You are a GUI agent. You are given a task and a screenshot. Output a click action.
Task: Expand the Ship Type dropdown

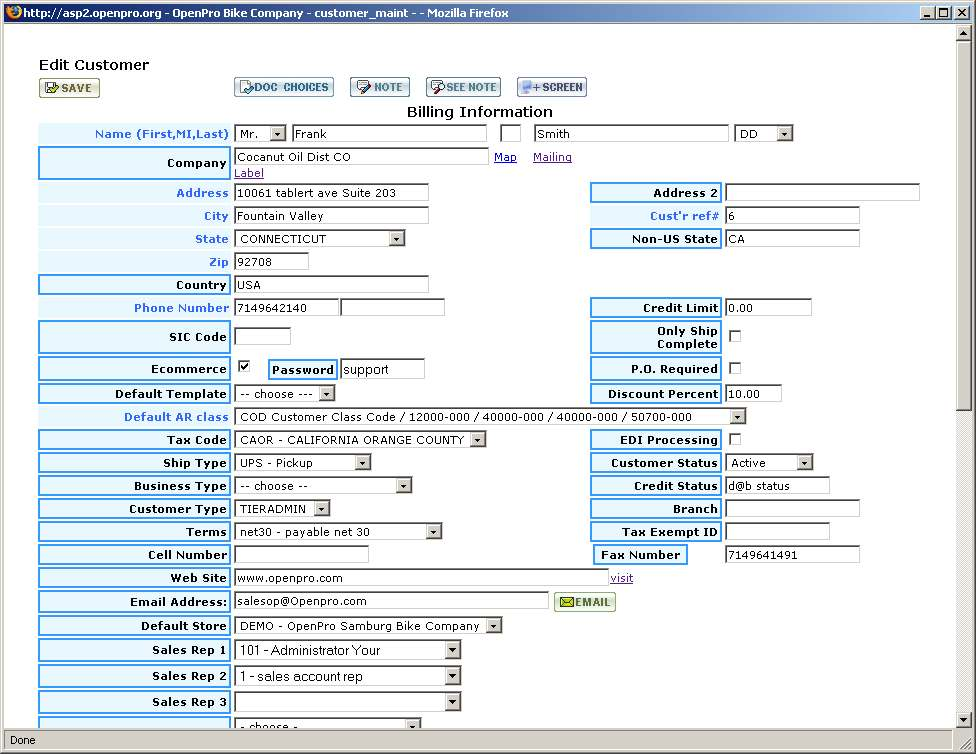362,463
